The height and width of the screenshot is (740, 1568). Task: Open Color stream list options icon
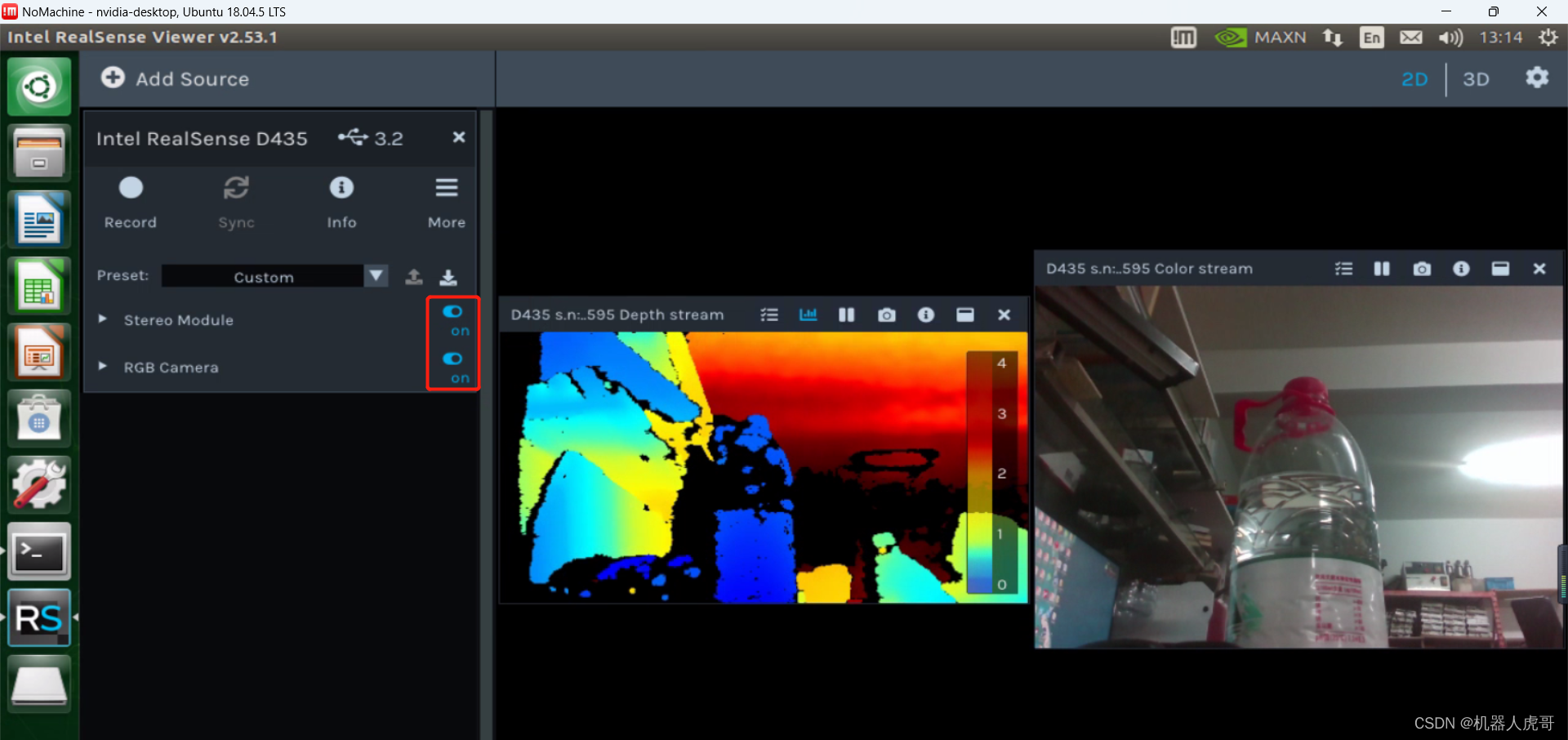(x=1343, y=269)
